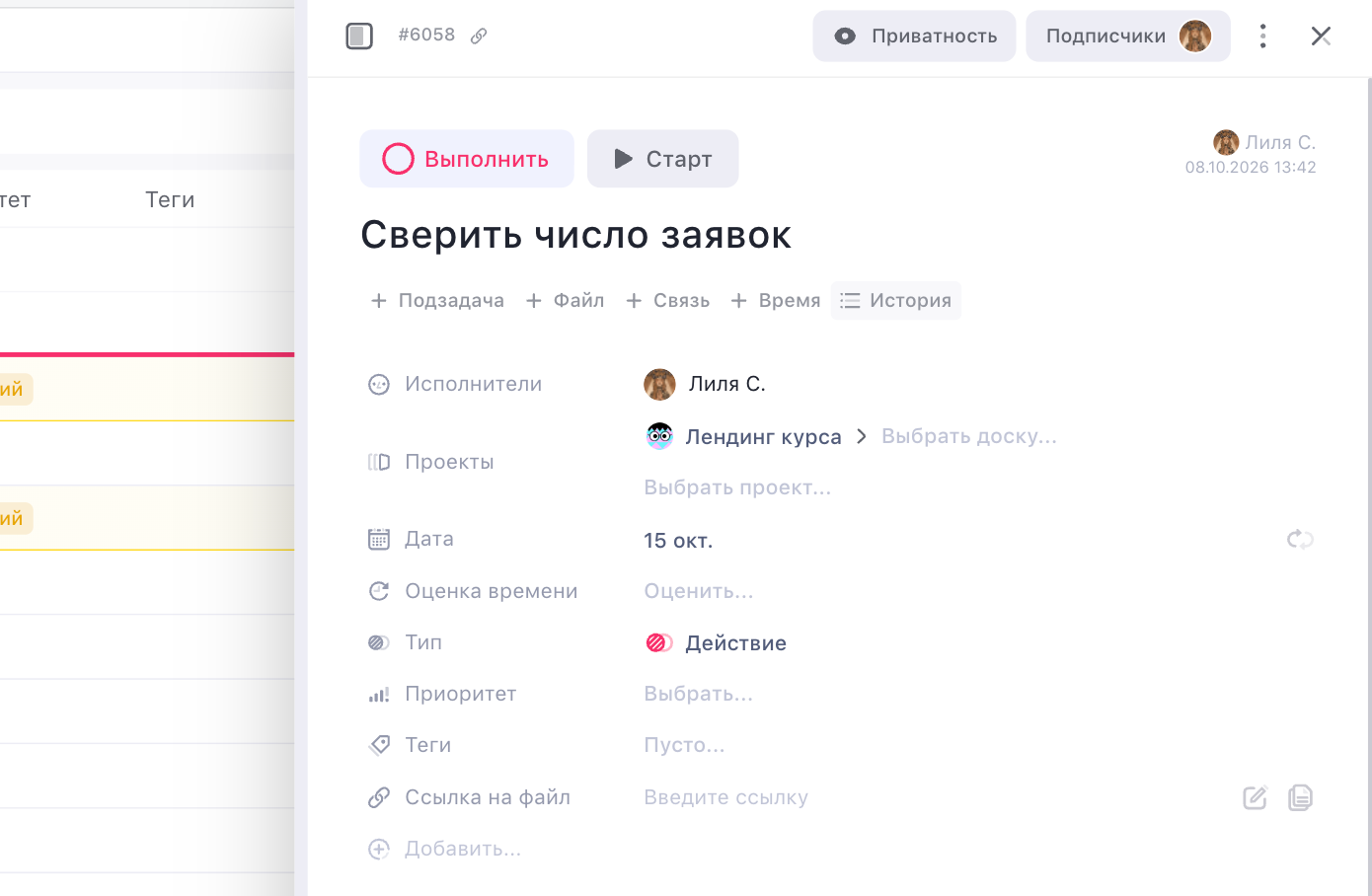Close the task detail panel
Screen dimensions: 1372x896
[x=1321, y=37]
